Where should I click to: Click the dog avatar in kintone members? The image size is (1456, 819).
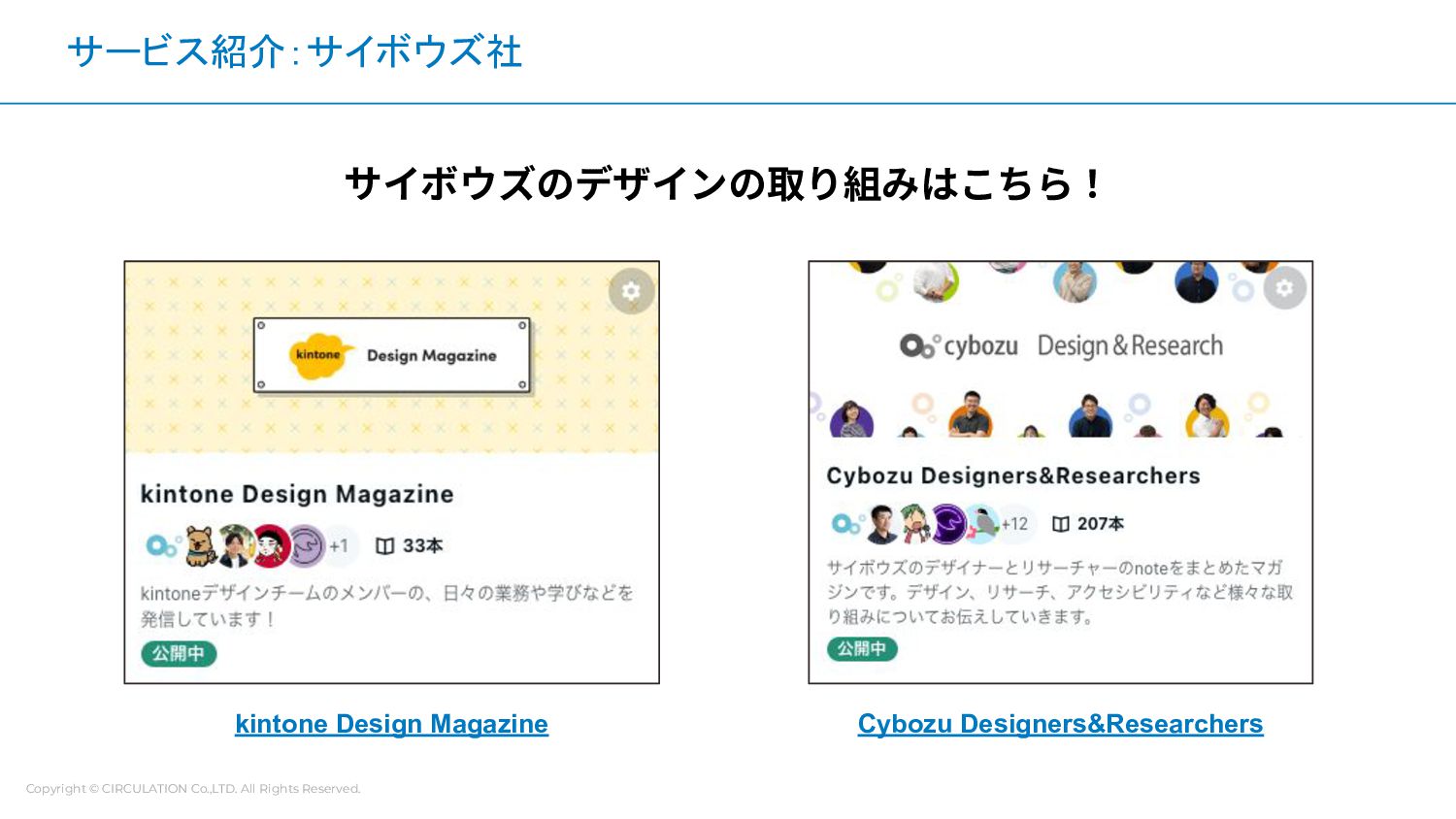[x=199, y=545]
